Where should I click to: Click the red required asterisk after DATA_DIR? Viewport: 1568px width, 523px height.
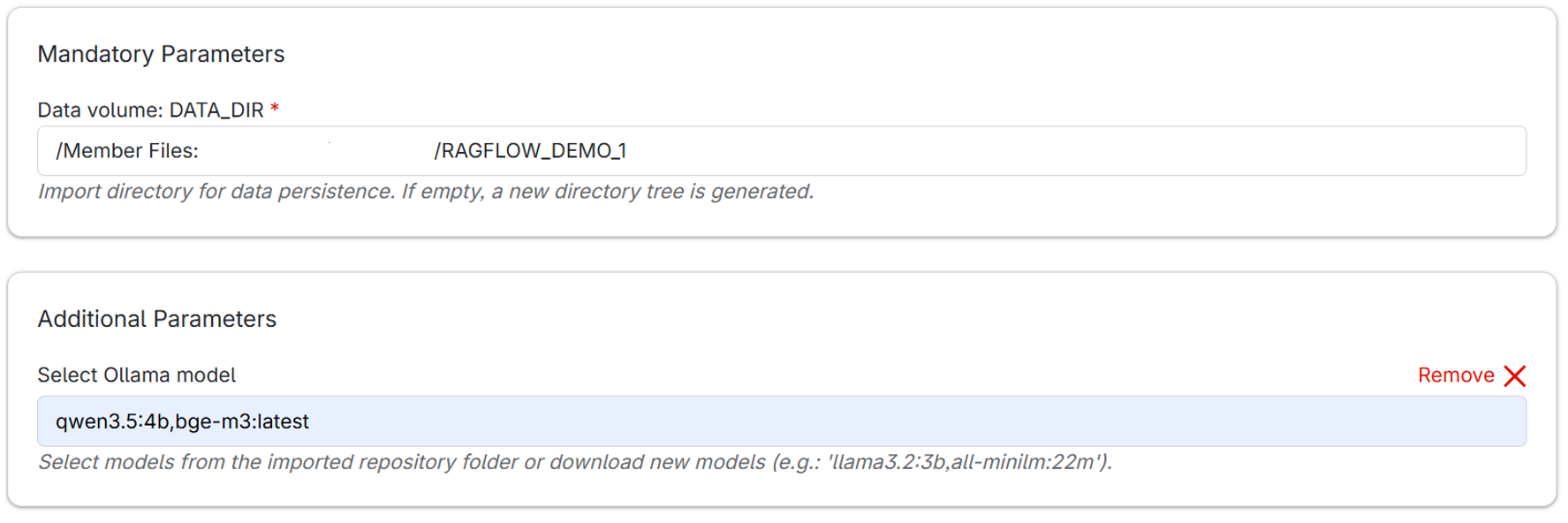pos(275,109)
